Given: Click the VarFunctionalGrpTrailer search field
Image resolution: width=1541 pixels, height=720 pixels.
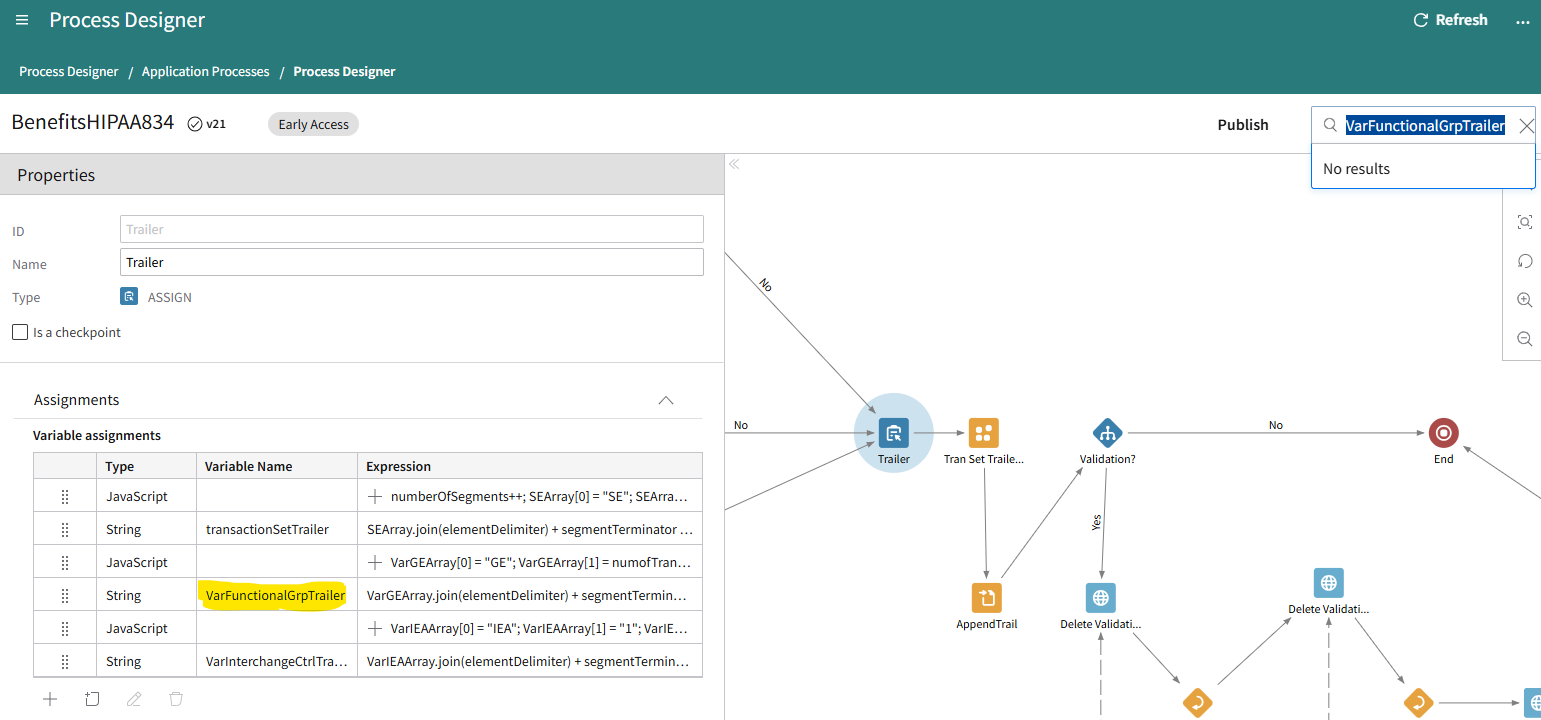Looking at the screenshot, I should (x=1425, y=126).
